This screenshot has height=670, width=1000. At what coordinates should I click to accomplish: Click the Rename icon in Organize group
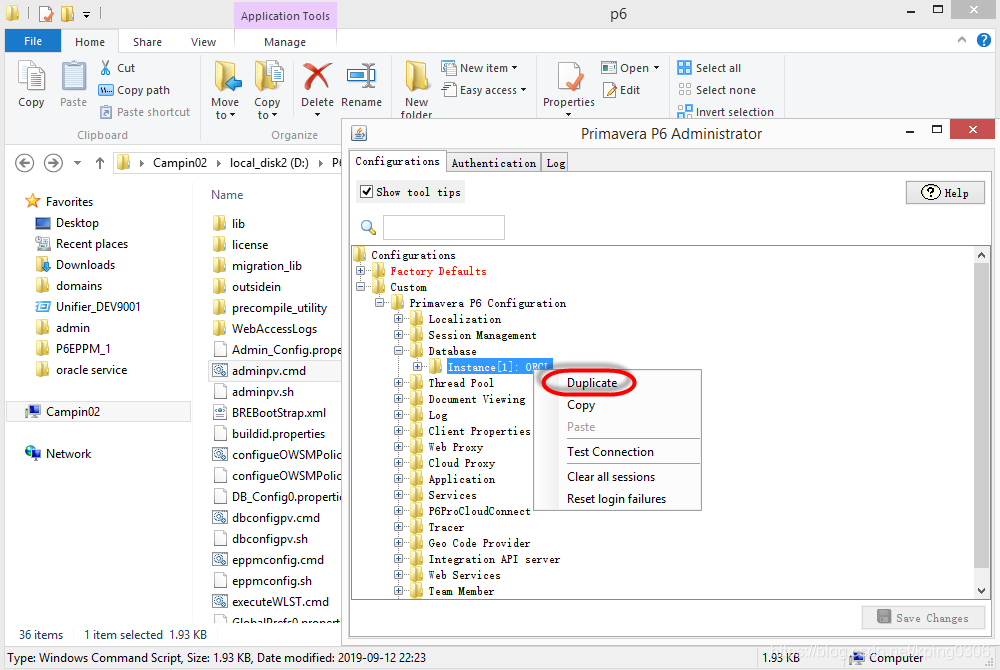tap(361, 76)
